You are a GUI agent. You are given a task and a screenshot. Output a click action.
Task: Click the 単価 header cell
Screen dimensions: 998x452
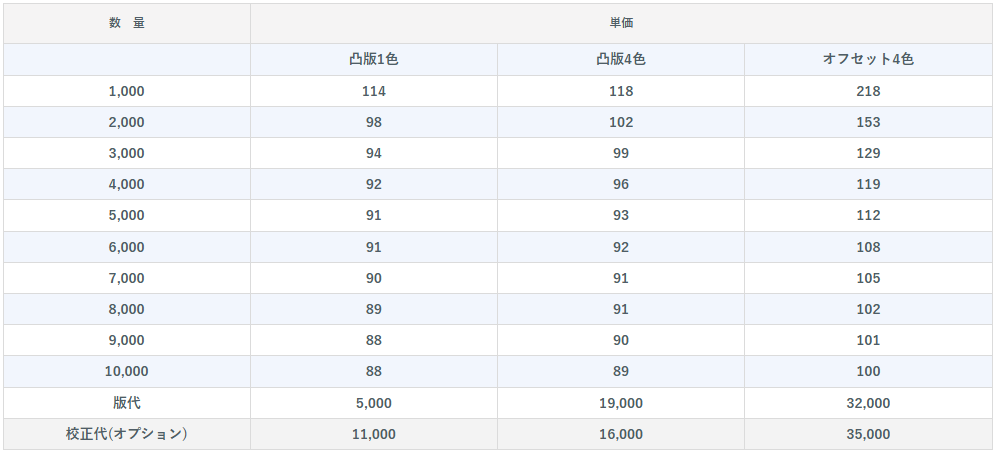pos(621,24)
